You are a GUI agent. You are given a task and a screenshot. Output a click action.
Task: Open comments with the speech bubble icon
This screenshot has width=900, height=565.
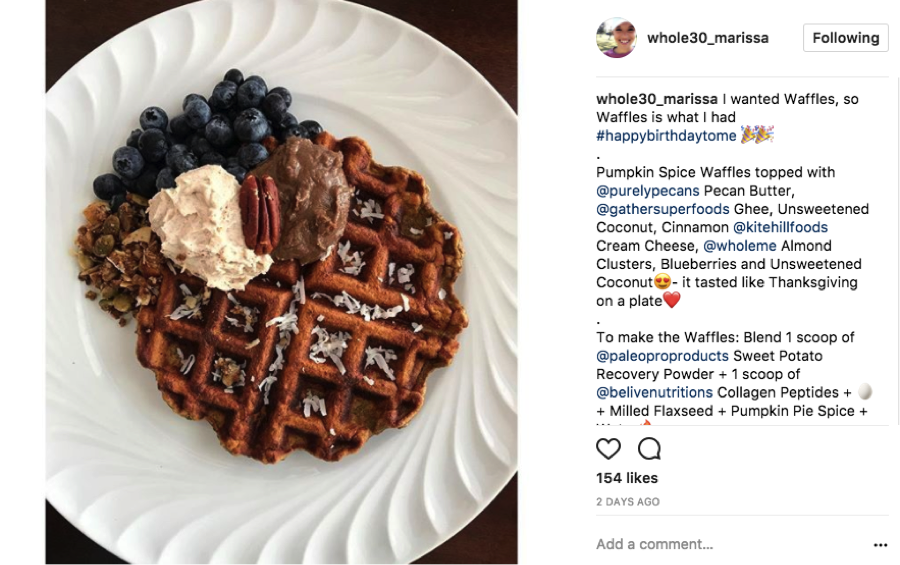coord(649,448)
